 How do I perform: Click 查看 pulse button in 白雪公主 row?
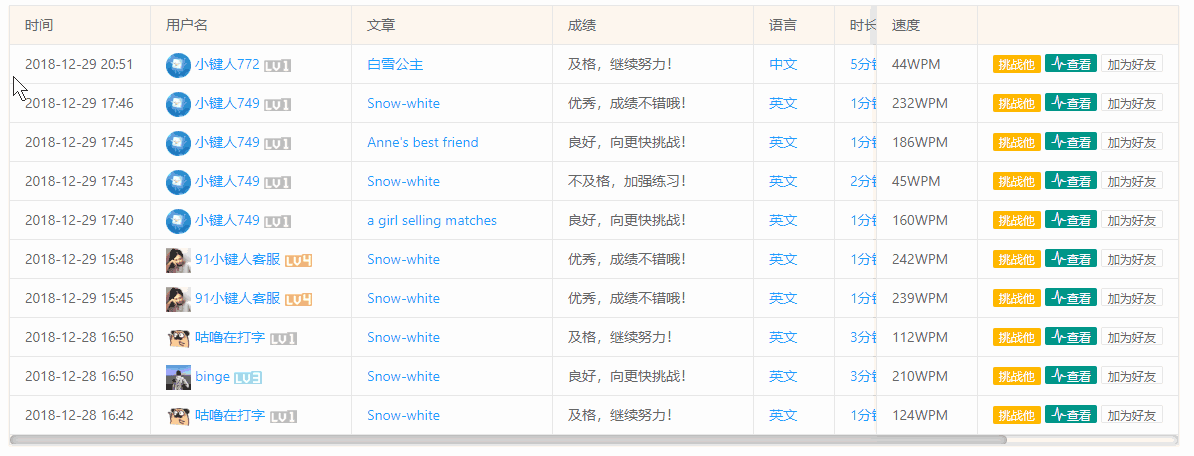(1071, 64)
